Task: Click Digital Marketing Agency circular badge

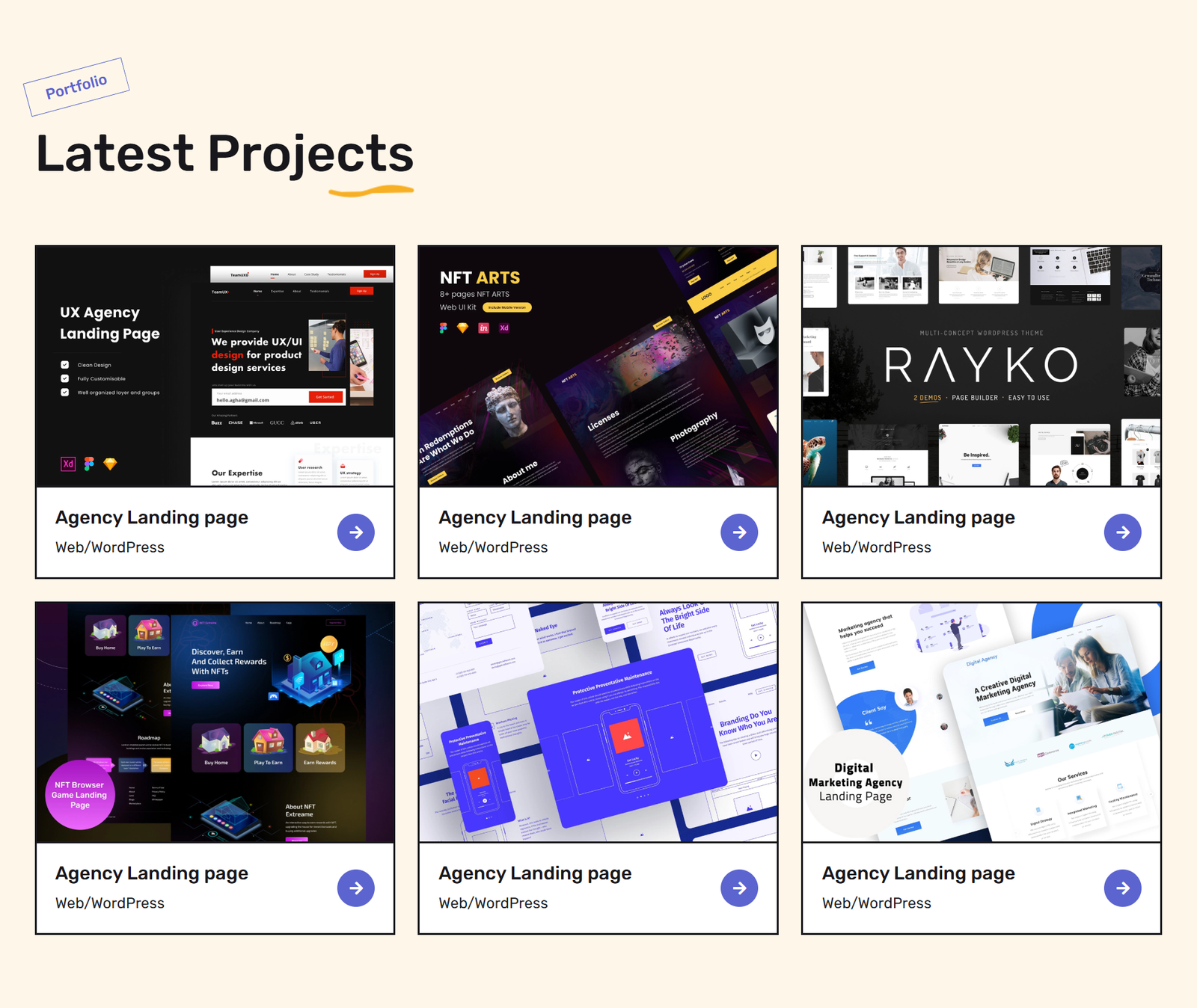Action: coord(855,782)
